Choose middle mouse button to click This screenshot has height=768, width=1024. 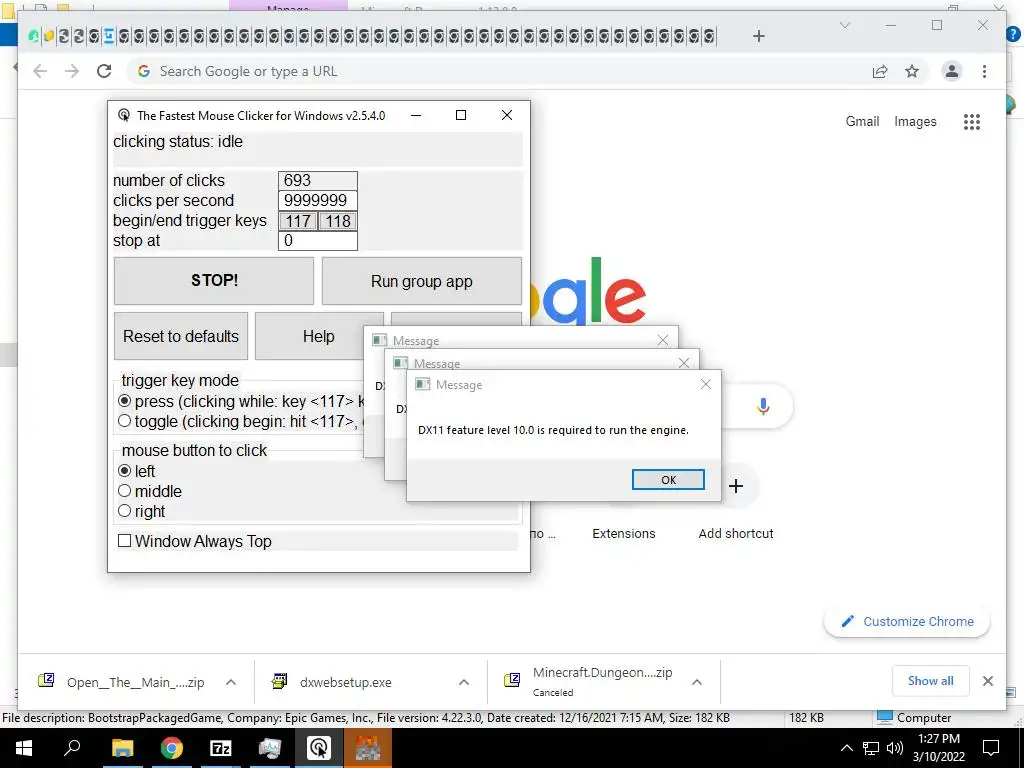point(124,491)
